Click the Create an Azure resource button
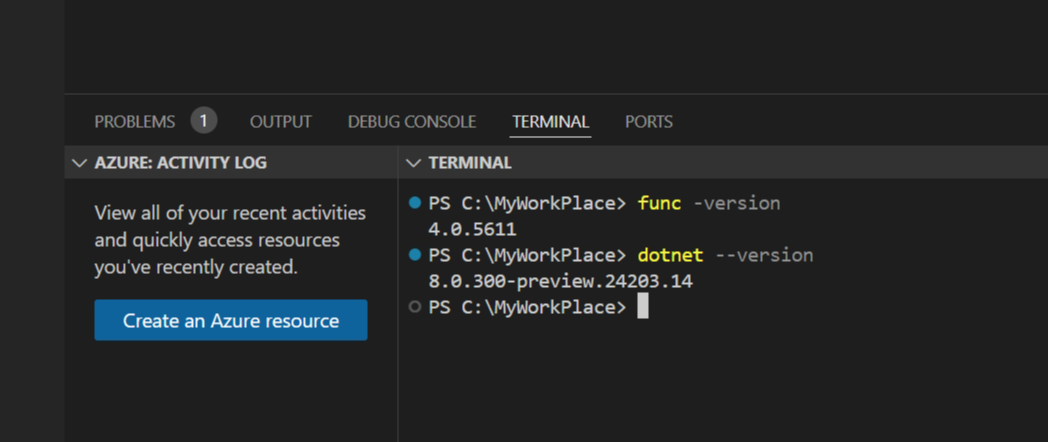The image size is (1048, 442). point(231,320)
